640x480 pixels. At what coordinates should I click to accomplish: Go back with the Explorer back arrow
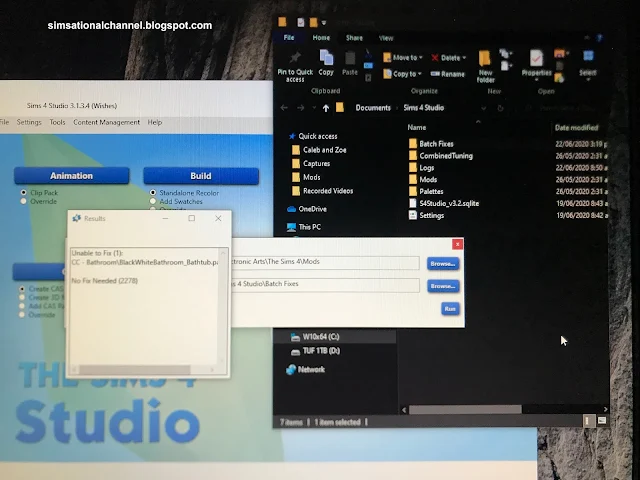coord(284,108)
